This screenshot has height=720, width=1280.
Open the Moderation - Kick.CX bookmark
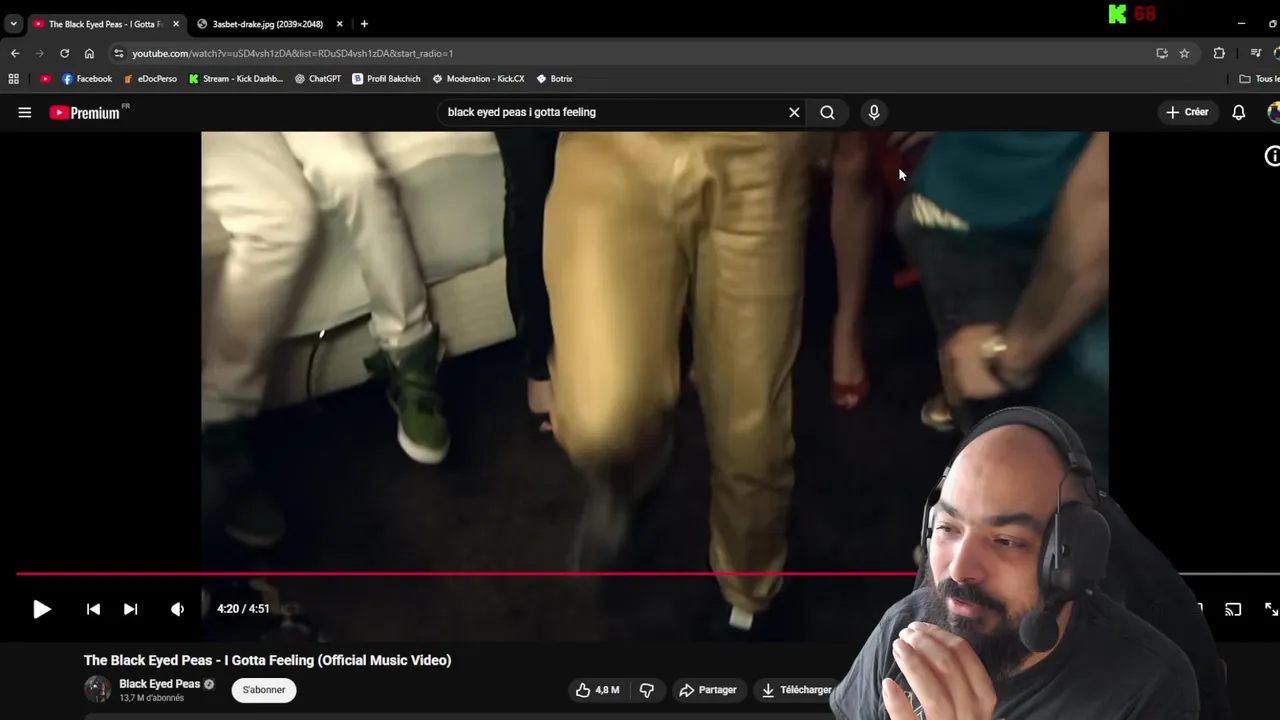478,79
